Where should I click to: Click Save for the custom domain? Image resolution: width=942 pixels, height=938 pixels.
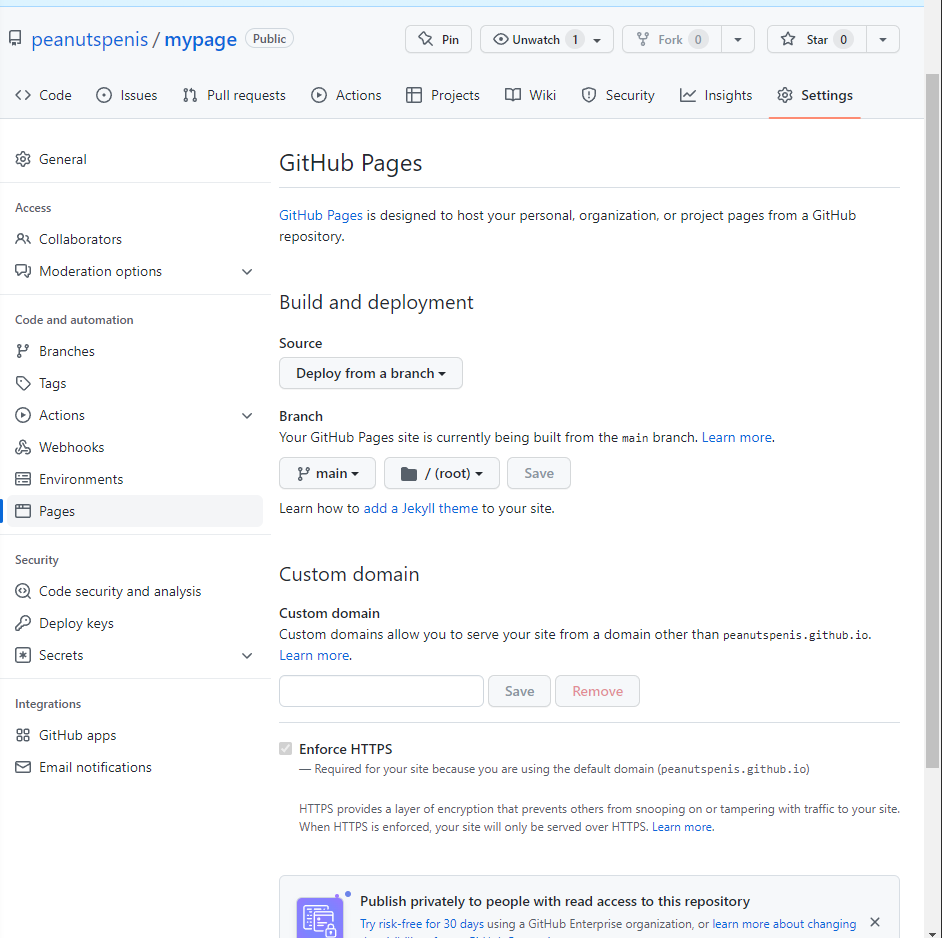tap(519, 691)
